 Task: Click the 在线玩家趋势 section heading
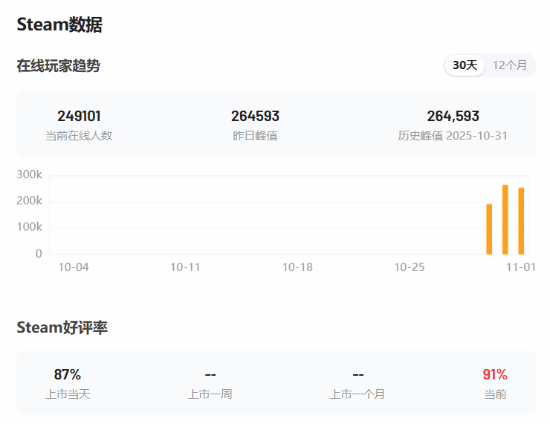(x=58, y=66)
